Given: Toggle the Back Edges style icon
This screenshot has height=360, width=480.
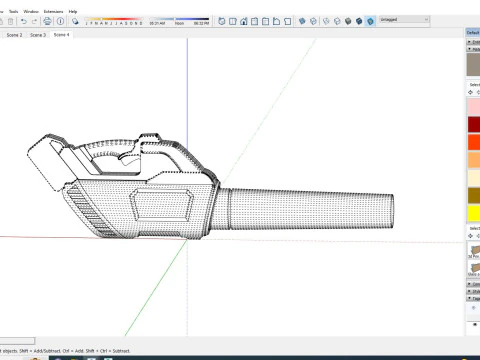Looking at the screenshot, I should pyautogui.click(x=313, y=21).
